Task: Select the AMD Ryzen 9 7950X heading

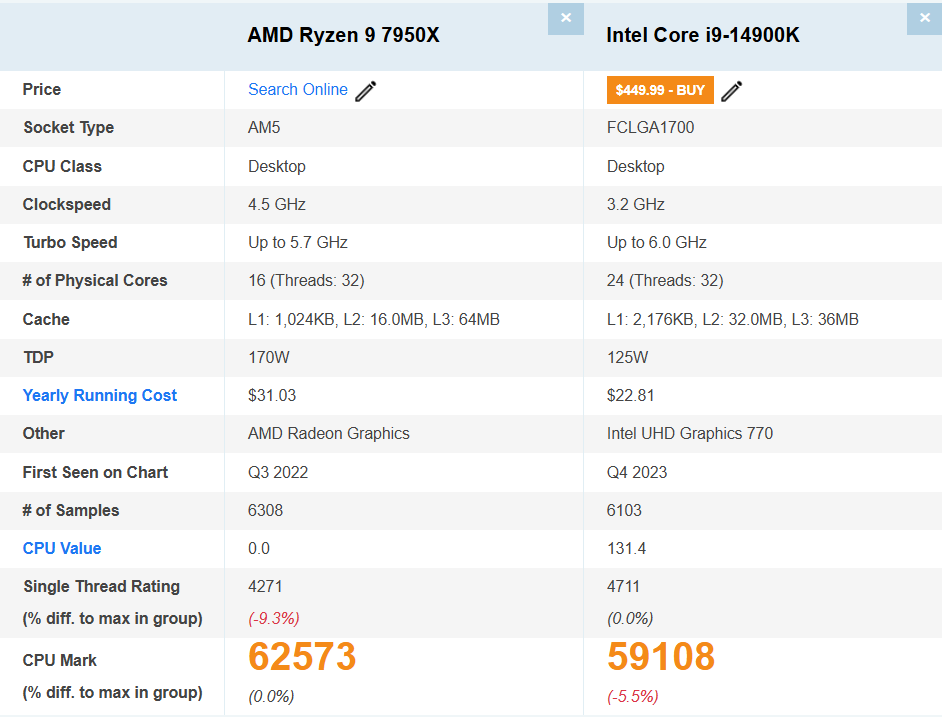Action: pos(344,35)
